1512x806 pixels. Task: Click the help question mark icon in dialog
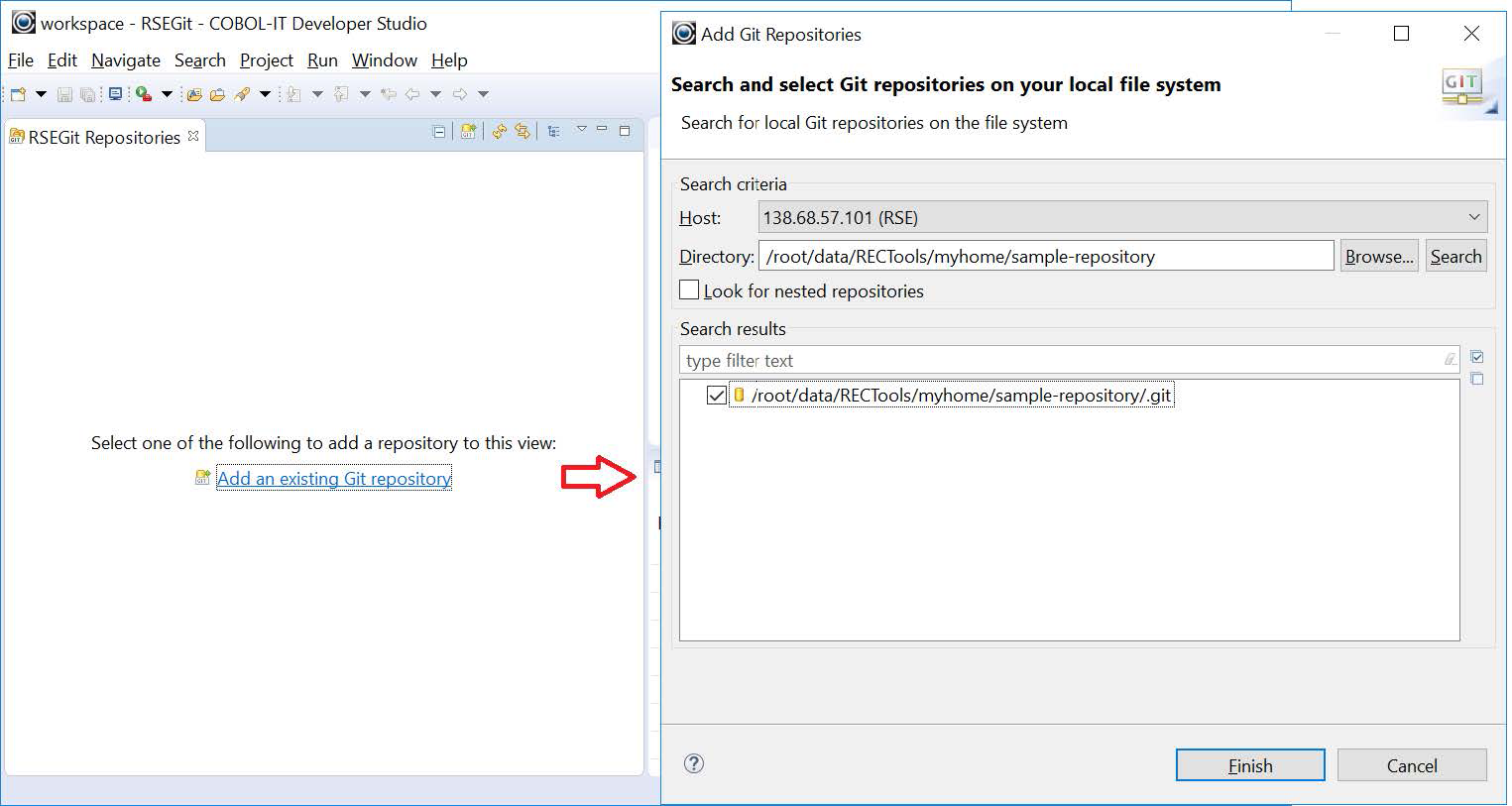[x=694, y=764]
